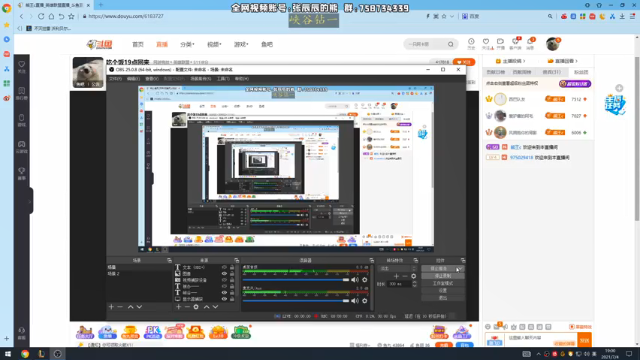Switch to 粉丝团 tab in sidebar
The height and width of the screenshot is (360, 640).
[581, 72]
